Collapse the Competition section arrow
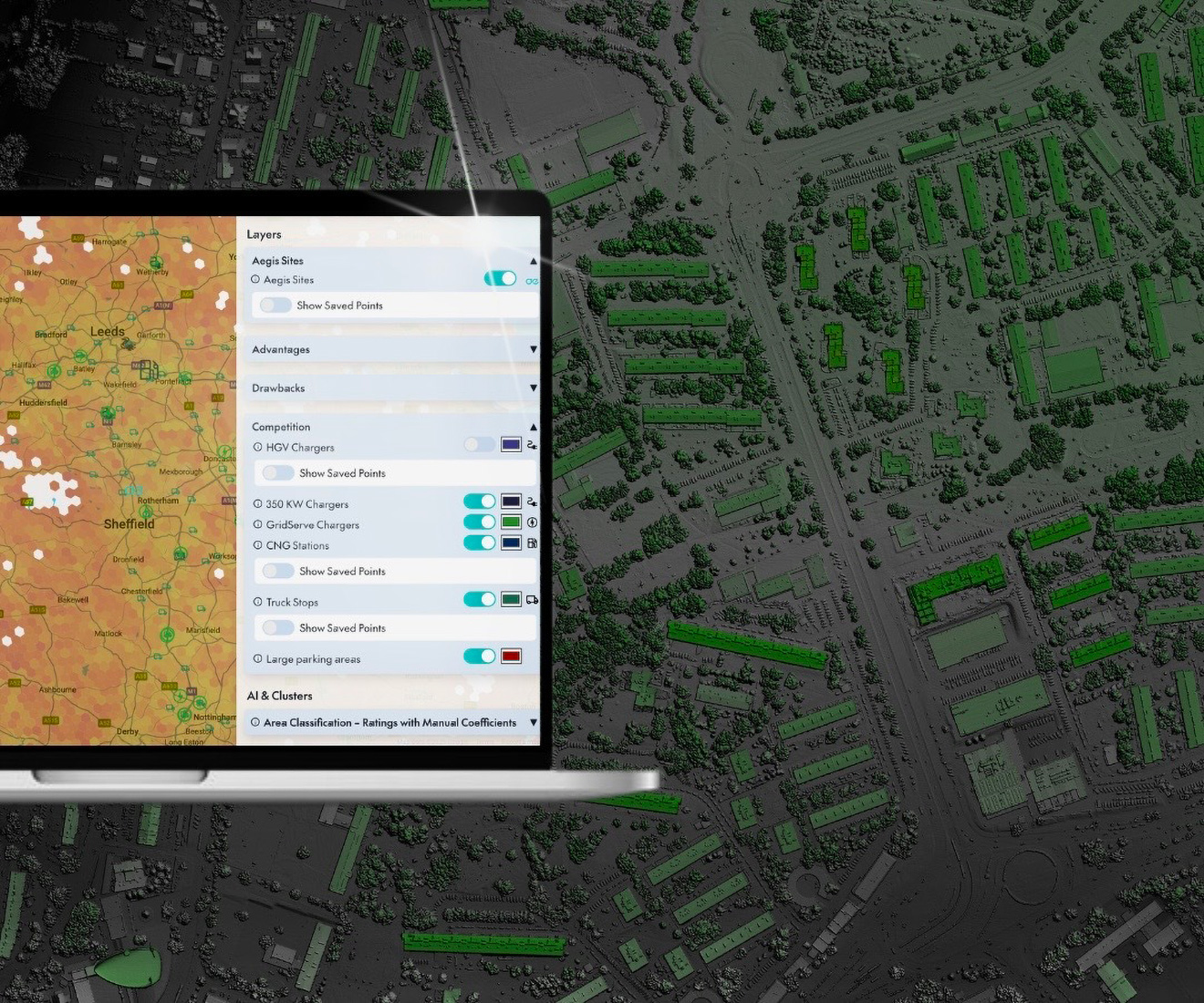This screenshot has width=1204, height=1003. pos(534,427)
